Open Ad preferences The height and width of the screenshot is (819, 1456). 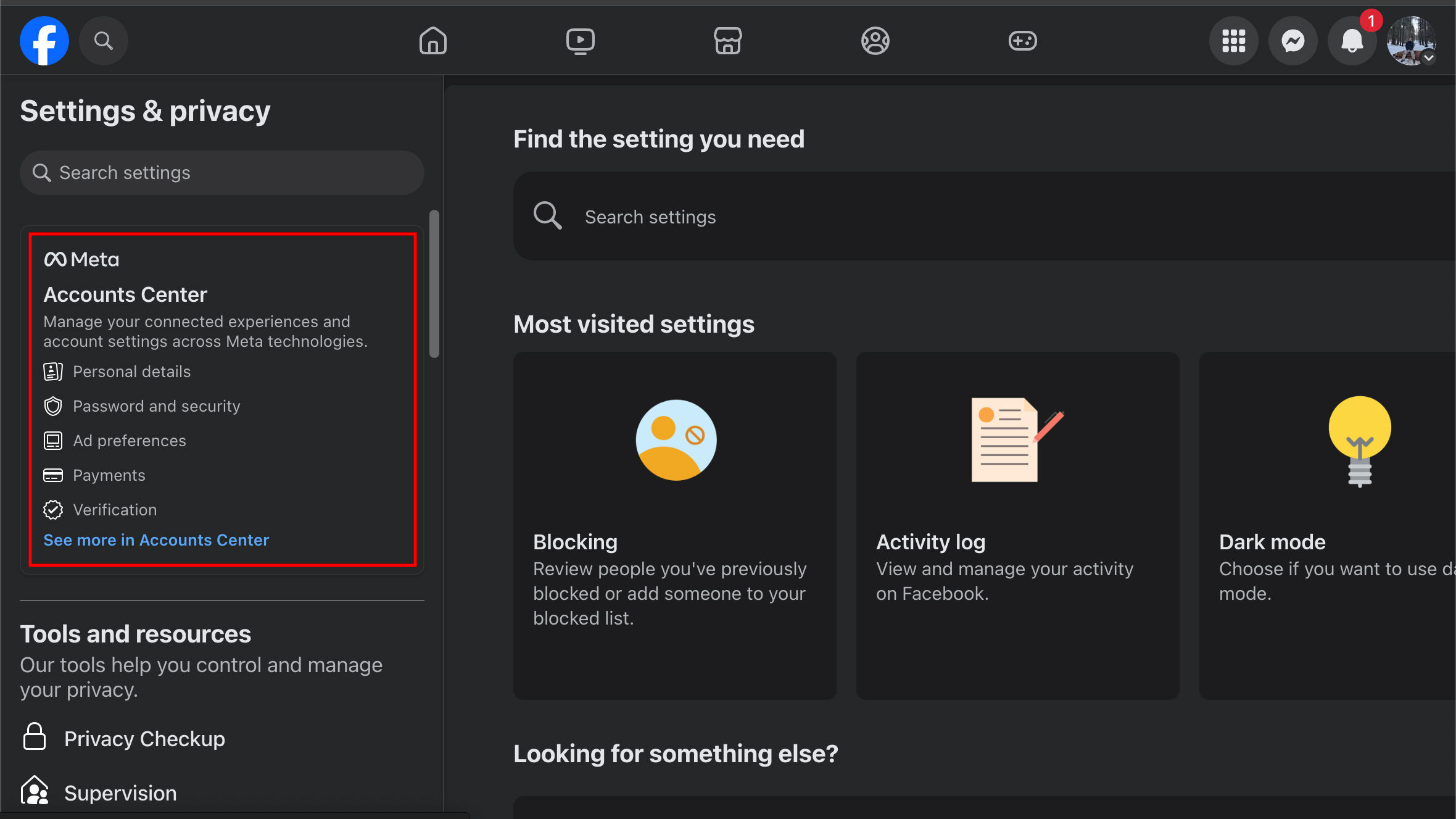pos(129,441)
